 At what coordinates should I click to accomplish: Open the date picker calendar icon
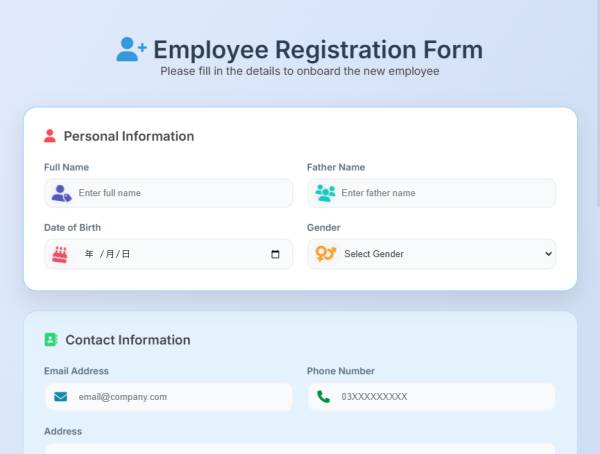click(x=276, y=254)
